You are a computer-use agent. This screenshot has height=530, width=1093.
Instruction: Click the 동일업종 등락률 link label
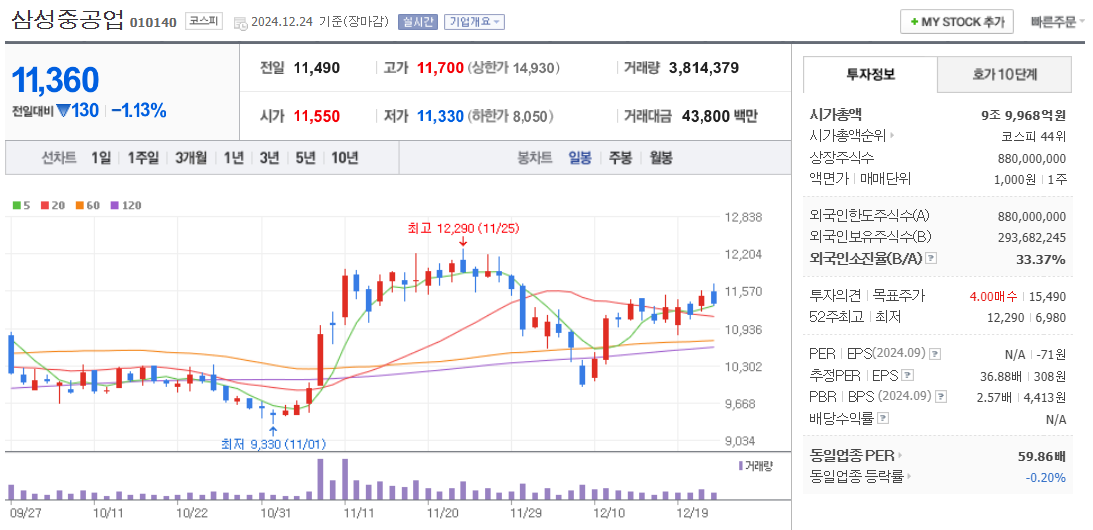(857, 478)
